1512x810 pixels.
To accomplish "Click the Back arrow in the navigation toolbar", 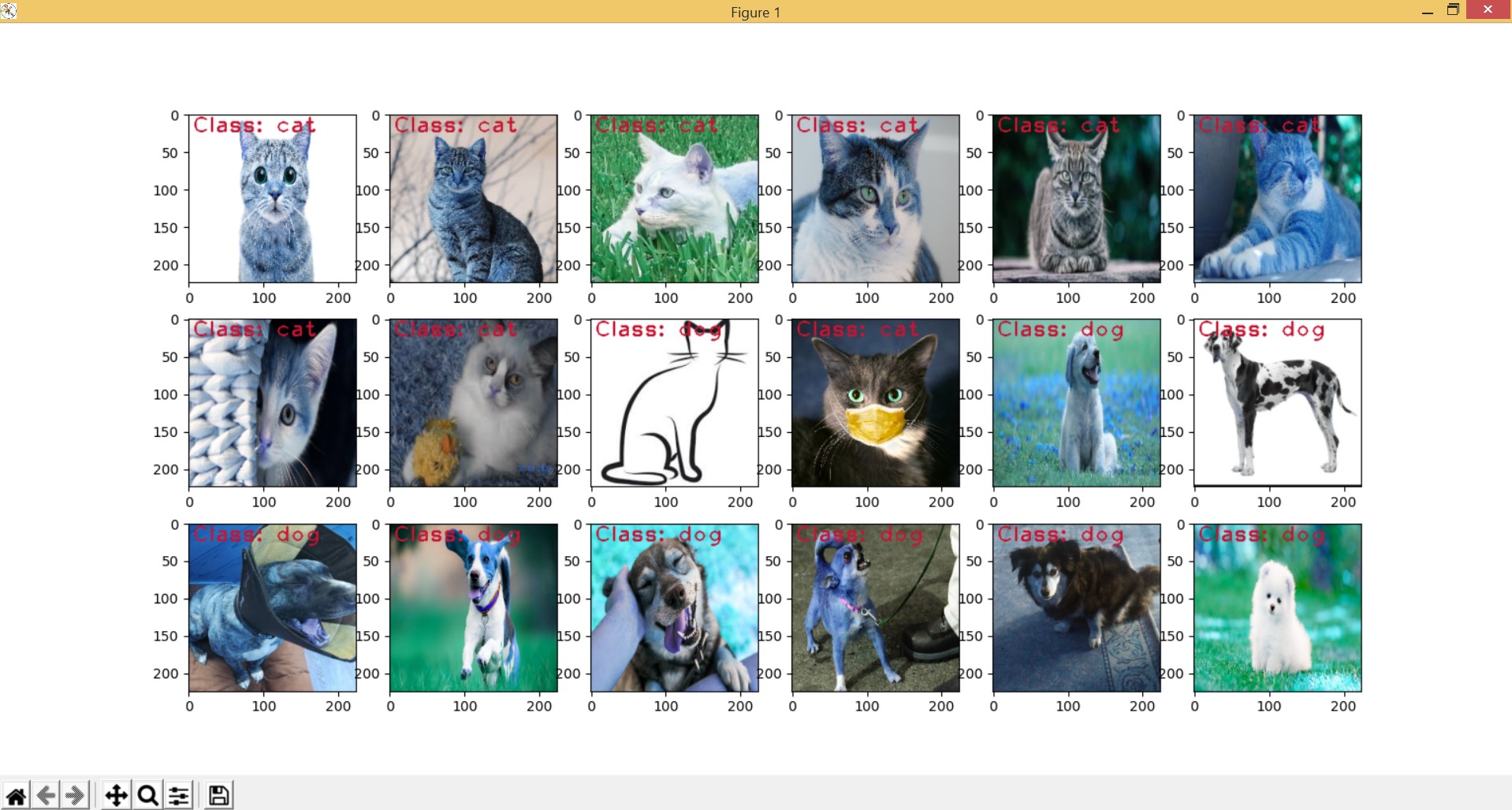I will [x=46, y=795].
